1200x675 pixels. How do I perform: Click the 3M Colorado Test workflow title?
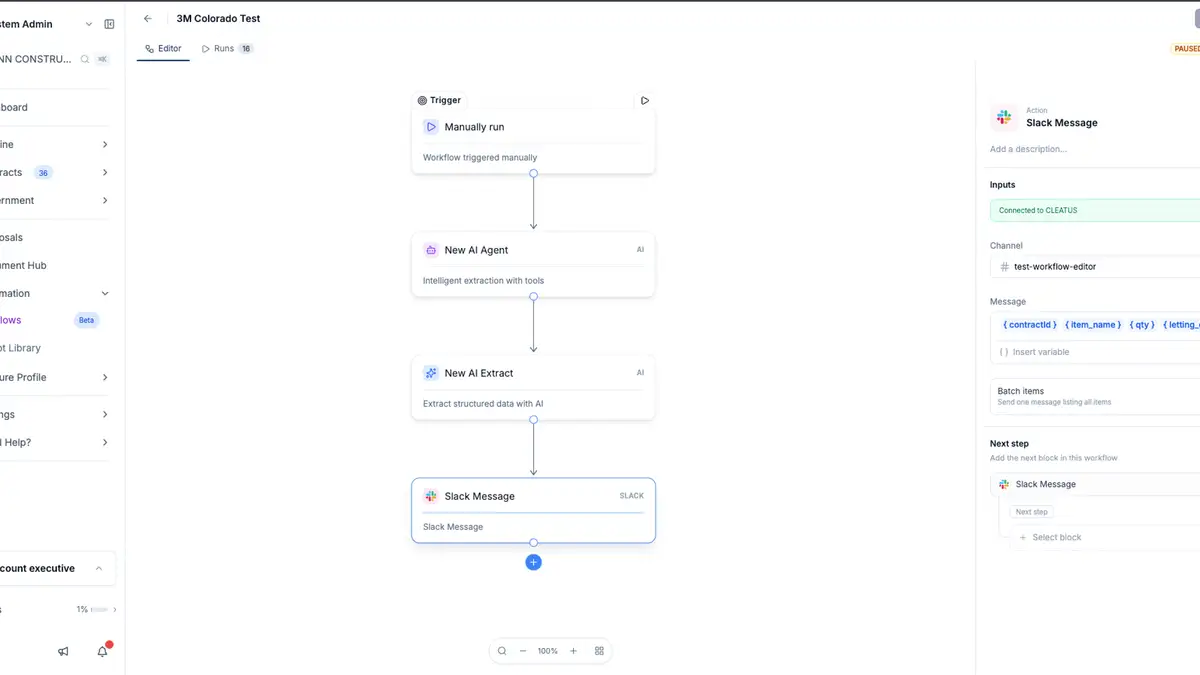pyautogui.click(x=219, y=18)
